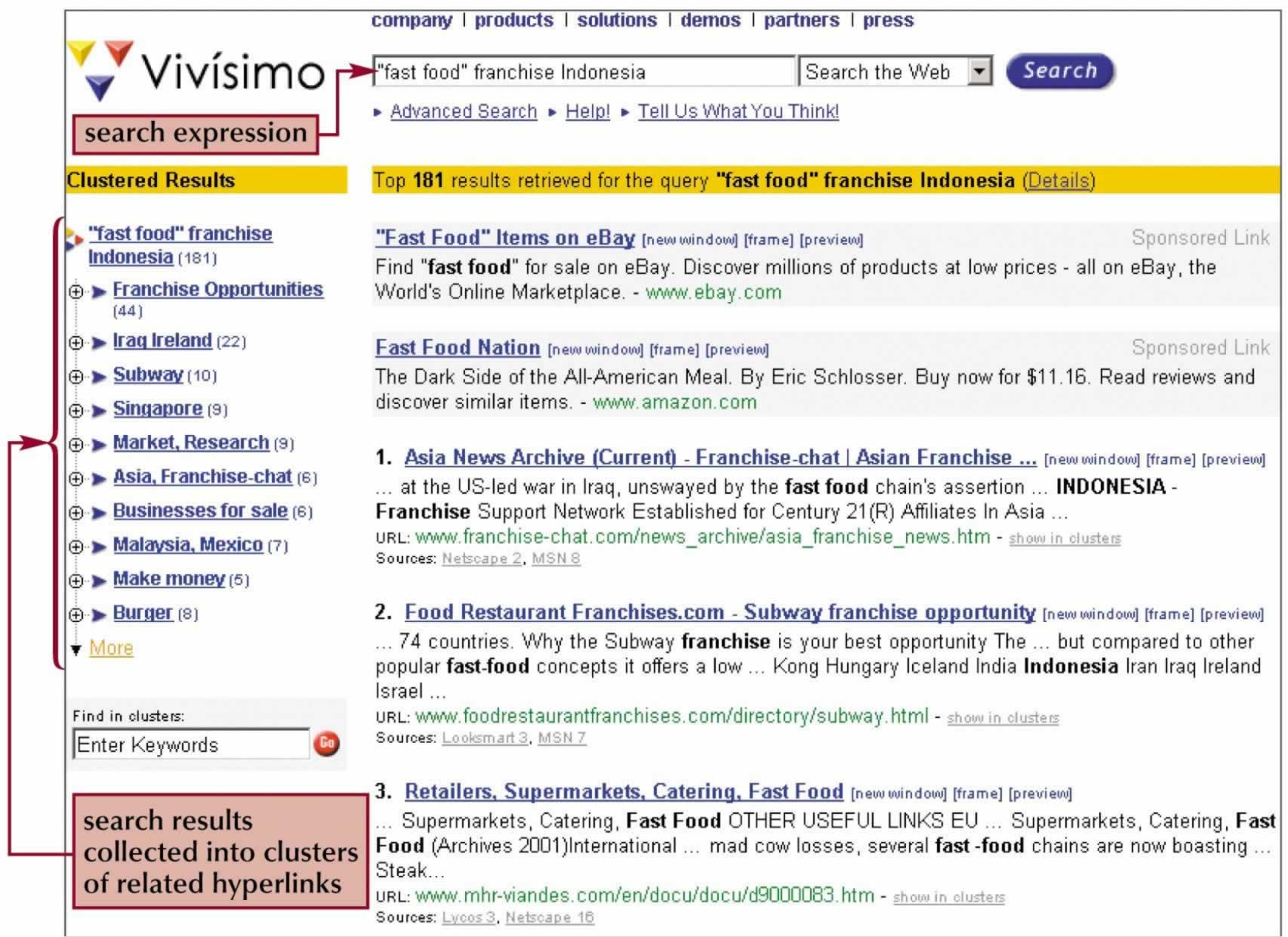
Task: Expand the Iraq Ireland cluster
Action: pos(76,343)
